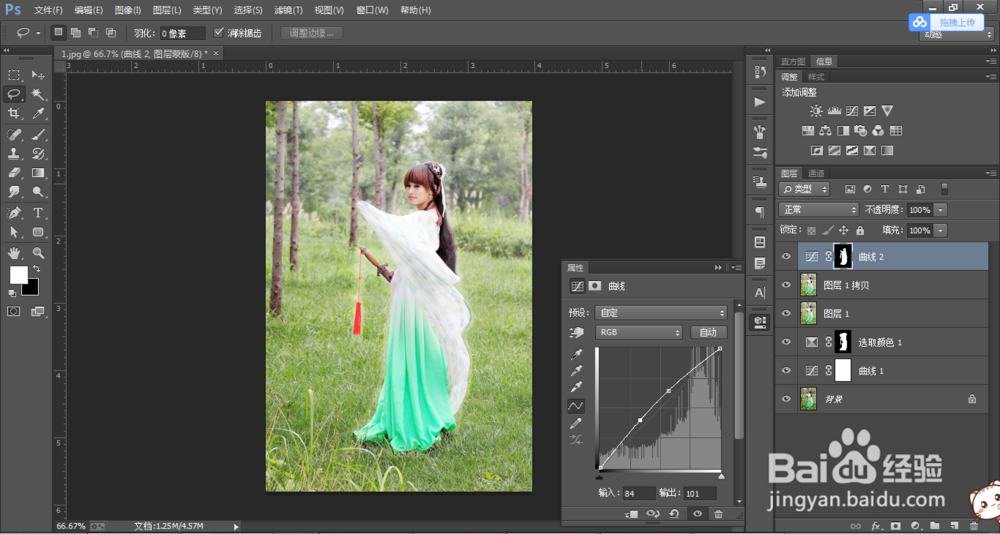Open the opacity 100% dropdown arrow
This screenshot has height=534, width=1000.
coord(941,210)
